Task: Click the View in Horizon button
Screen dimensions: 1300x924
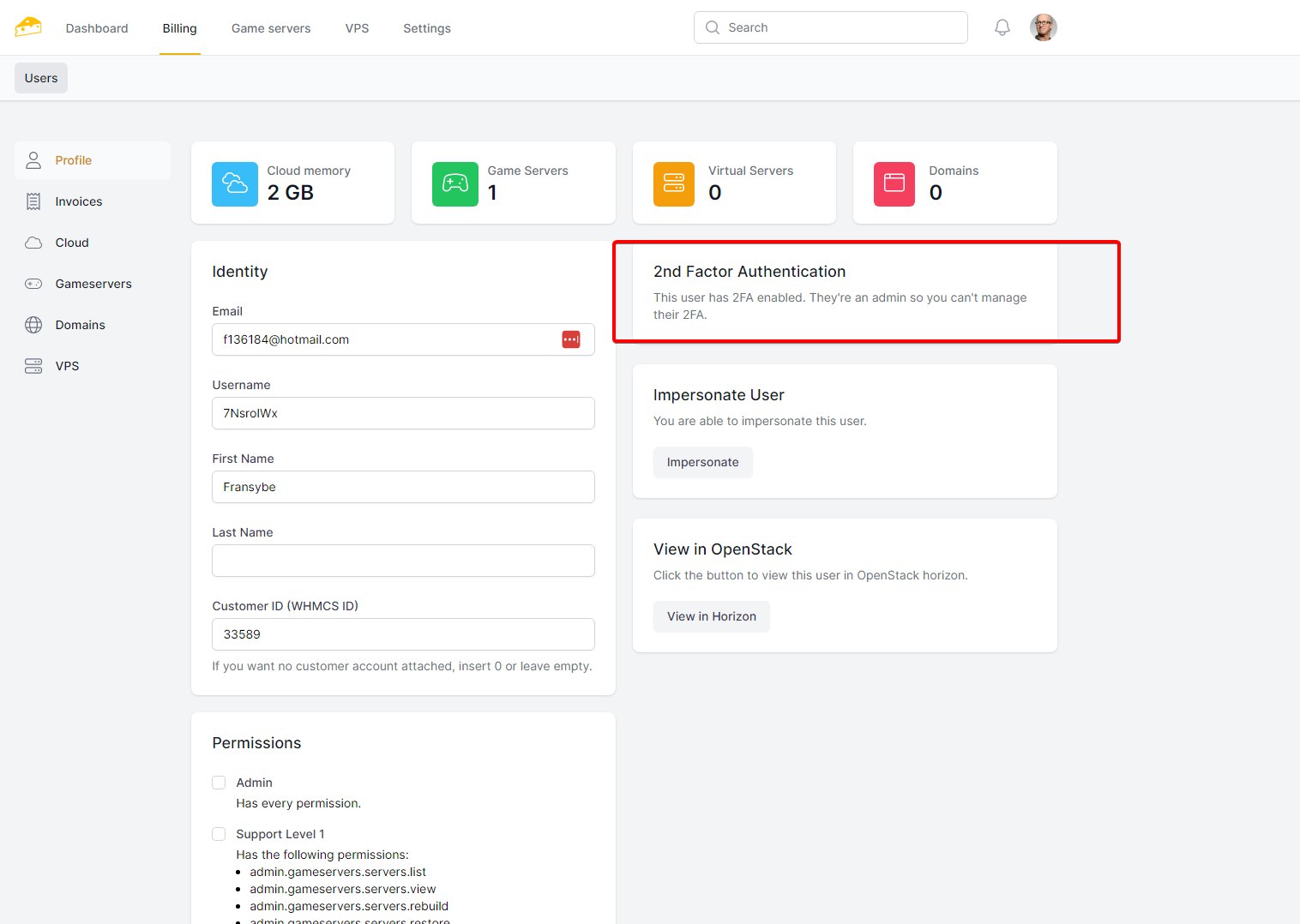Action: [711, 616]
